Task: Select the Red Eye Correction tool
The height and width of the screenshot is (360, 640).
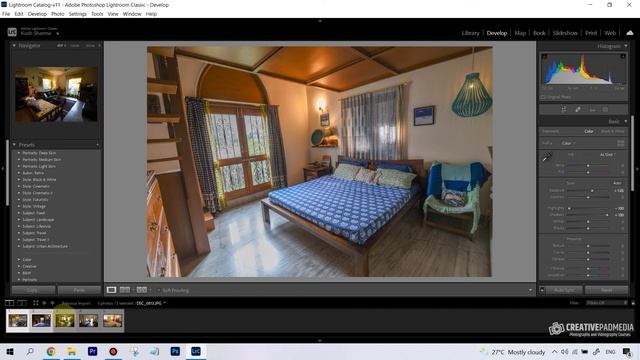Action: tap(592, 109)
